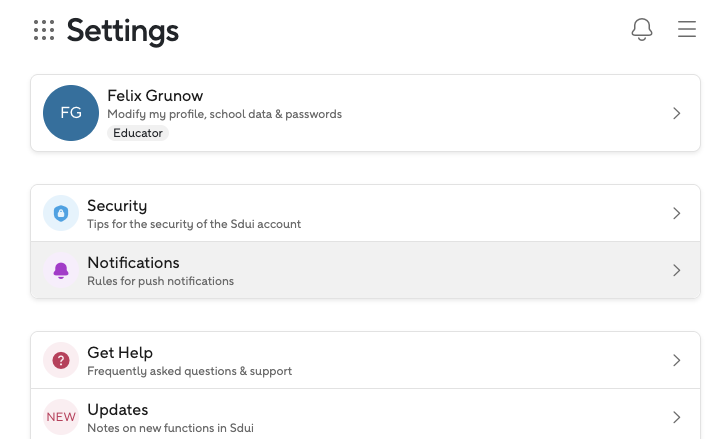Click the Educator role badge
Image resolution: width=727 pixels, height=439 pixels.
pos(138,133)
